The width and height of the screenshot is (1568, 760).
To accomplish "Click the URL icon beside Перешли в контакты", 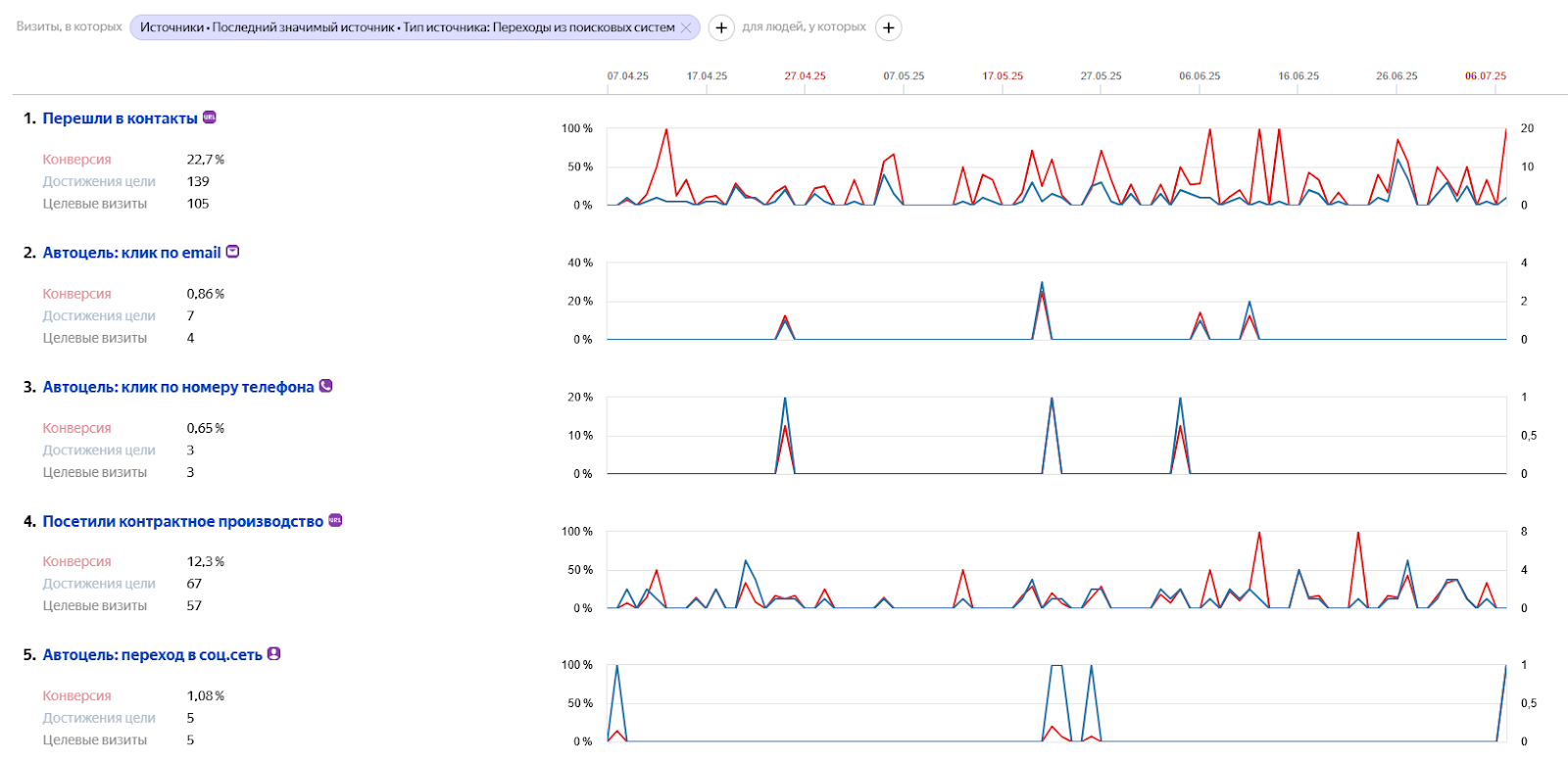I will [209, 118].
